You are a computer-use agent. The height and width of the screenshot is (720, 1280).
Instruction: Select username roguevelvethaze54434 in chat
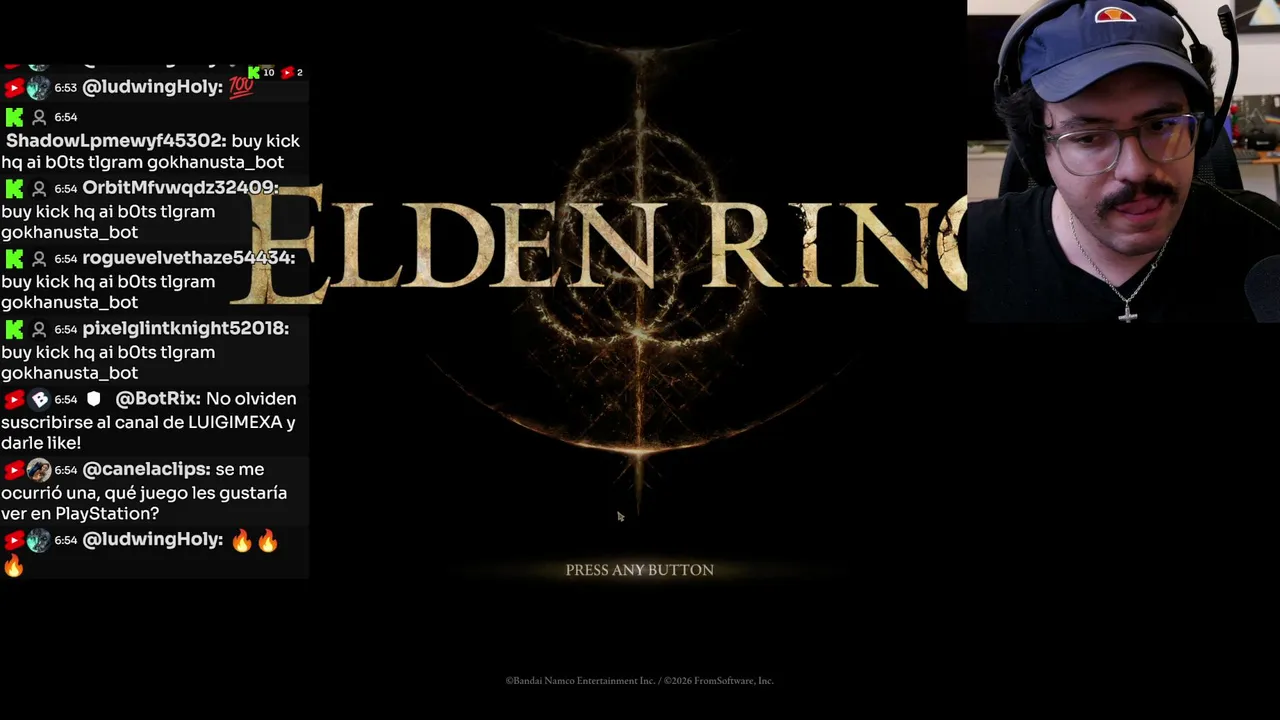point(189,257)
